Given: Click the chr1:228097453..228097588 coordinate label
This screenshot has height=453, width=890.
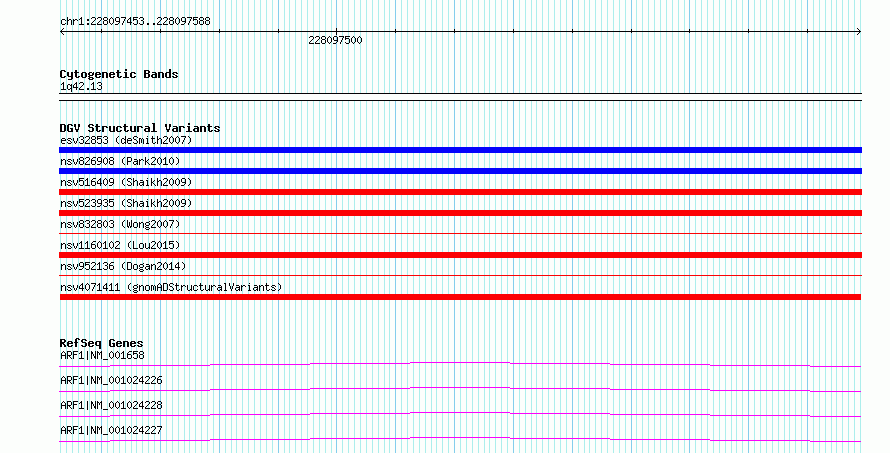Looking at the screenshot, I should [x=135, y=22].
